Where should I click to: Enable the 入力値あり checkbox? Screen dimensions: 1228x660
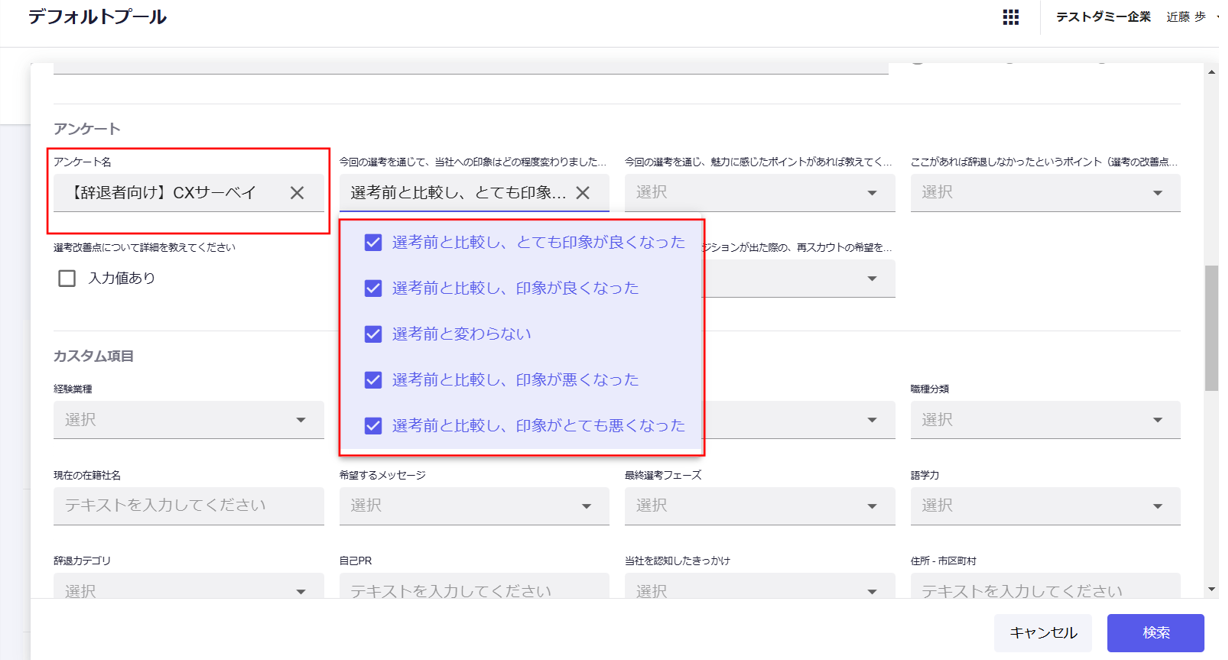pos(67,278)
